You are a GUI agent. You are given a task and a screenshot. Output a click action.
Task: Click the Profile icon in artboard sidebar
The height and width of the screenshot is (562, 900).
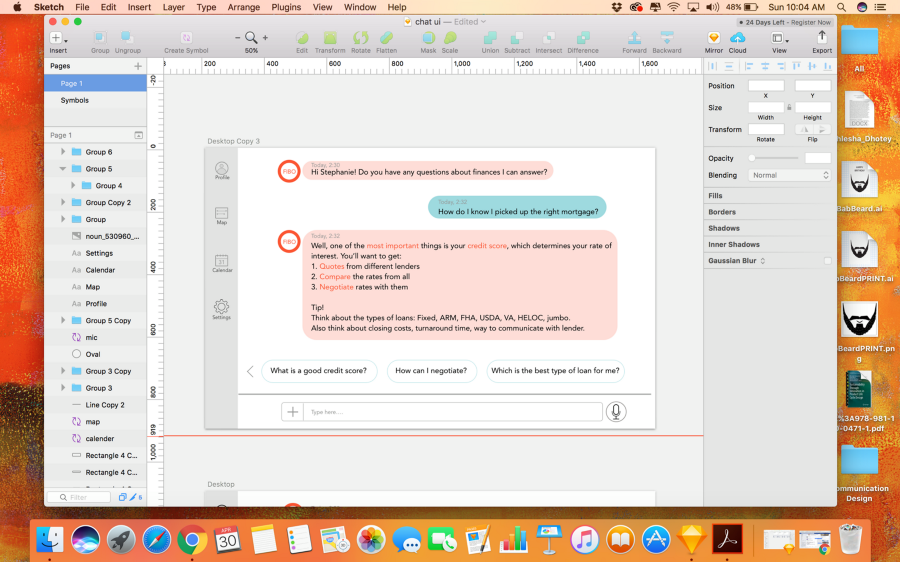click(222, 168)
